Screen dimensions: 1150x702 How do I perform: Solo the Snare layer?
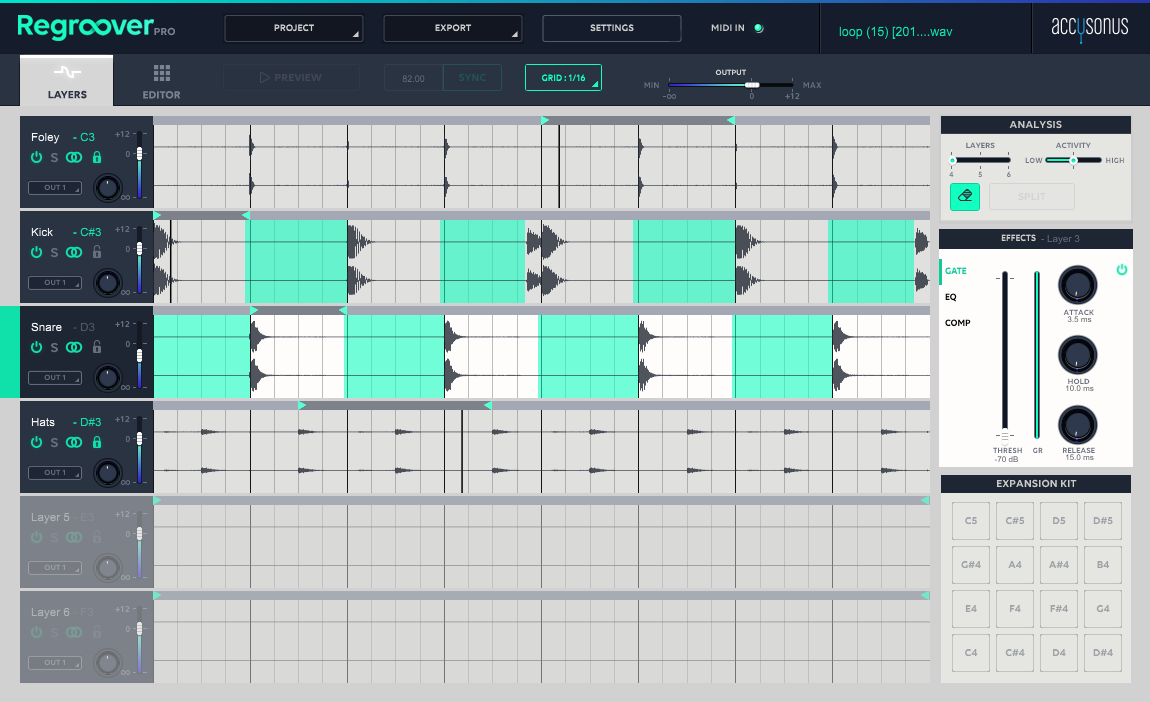(54, 348)
